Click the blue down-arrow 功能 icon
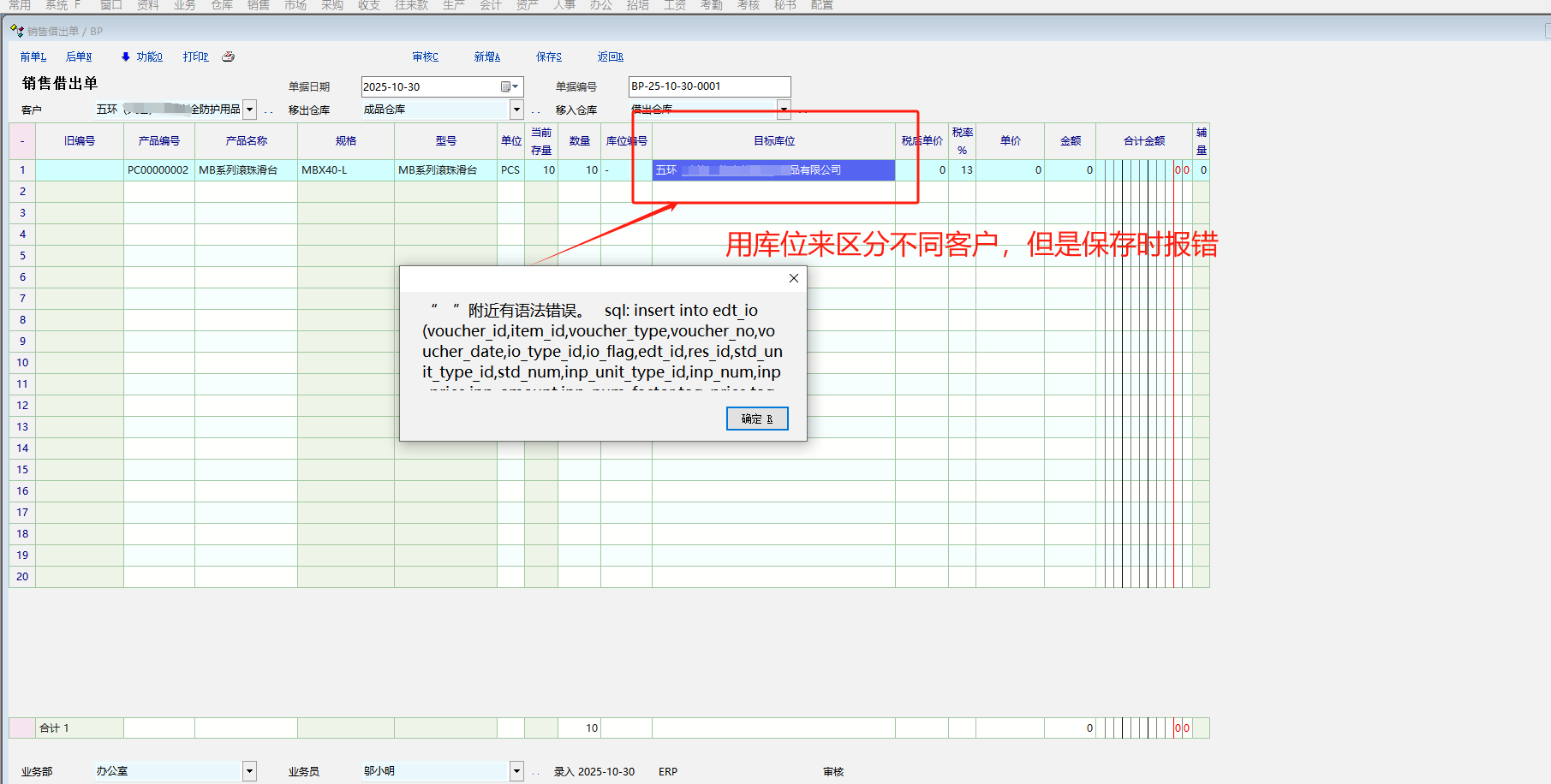This screenshot has height=784, width=1551. coord(126,56)
